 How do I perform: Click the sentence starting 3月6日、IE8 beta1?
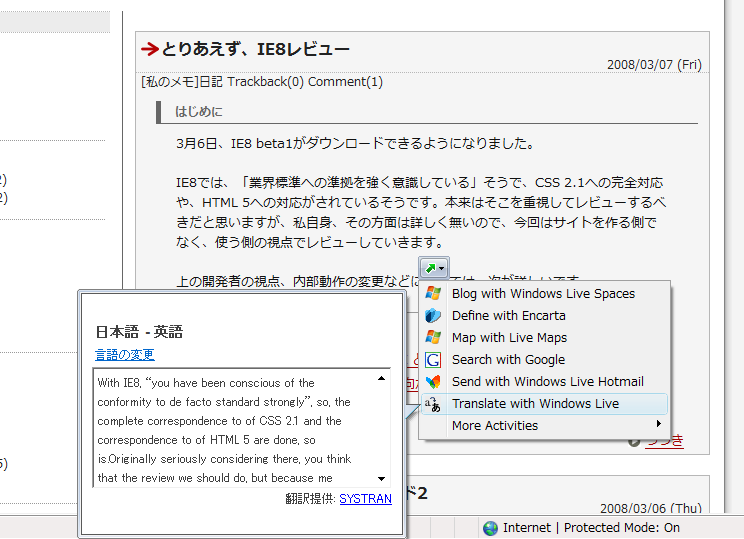355,143
